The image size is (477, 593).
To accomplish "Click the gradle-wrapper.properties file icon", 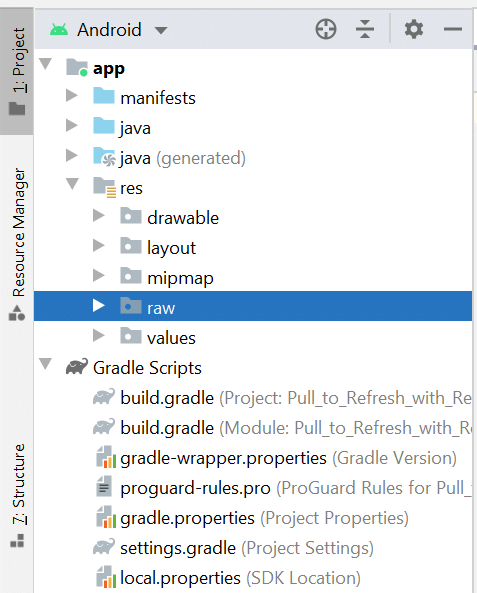I will pyautogui.click(x=105, y=456).
